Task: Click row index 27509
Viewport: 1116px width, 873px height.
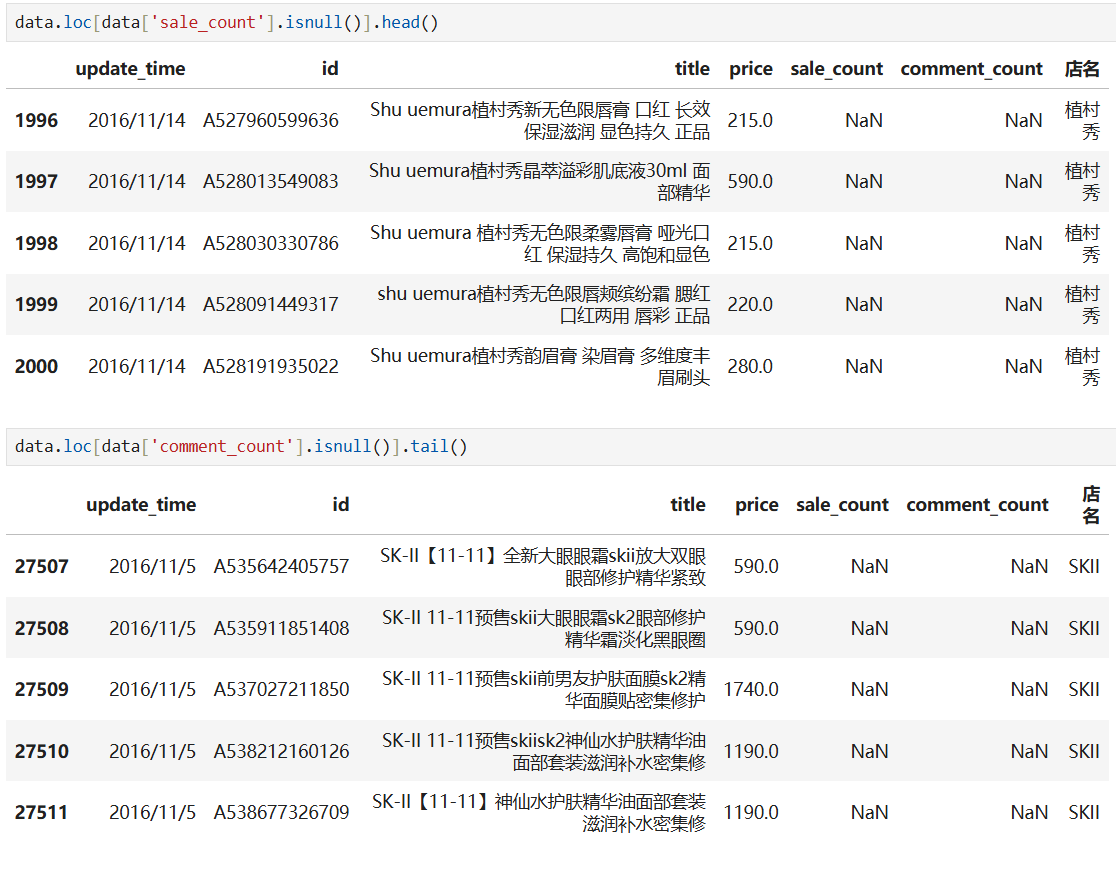Action: (x=42, y=689)
